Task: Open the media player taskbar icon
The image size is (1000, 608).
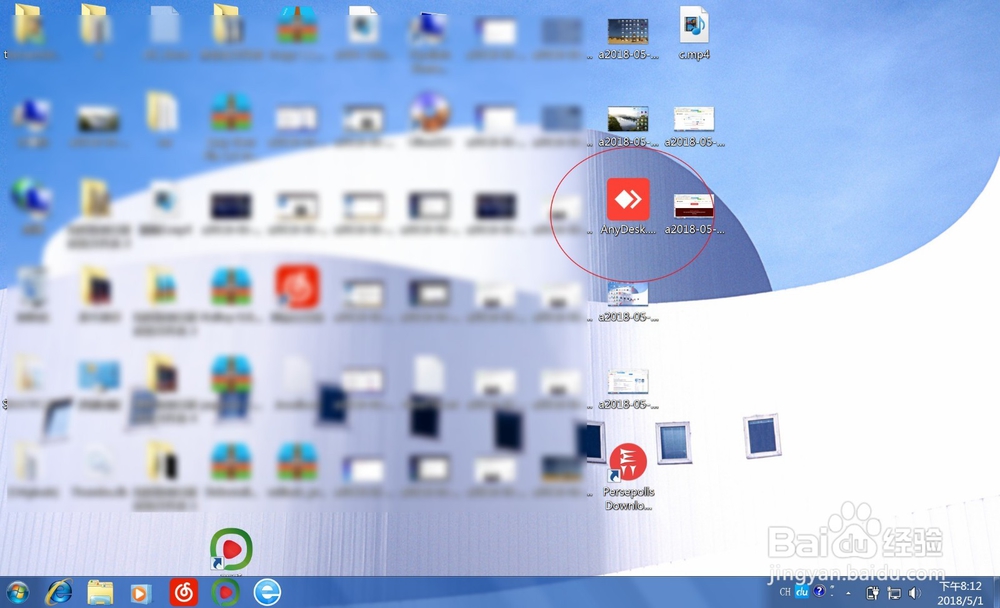Action: (x=140, y=593)
